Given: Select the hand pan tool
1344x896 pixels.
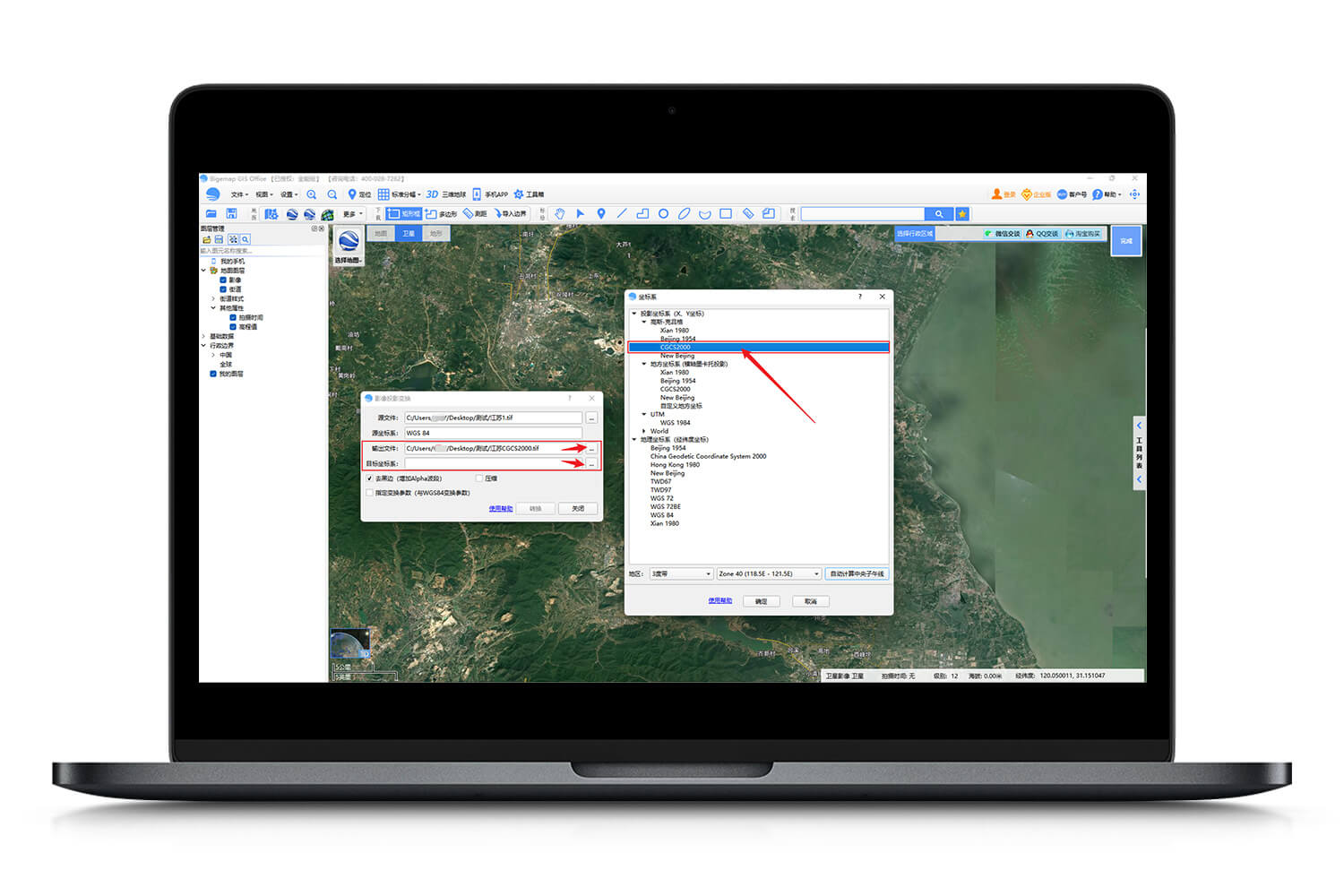Looking at the screenshot, I should (x=559, y=214).
